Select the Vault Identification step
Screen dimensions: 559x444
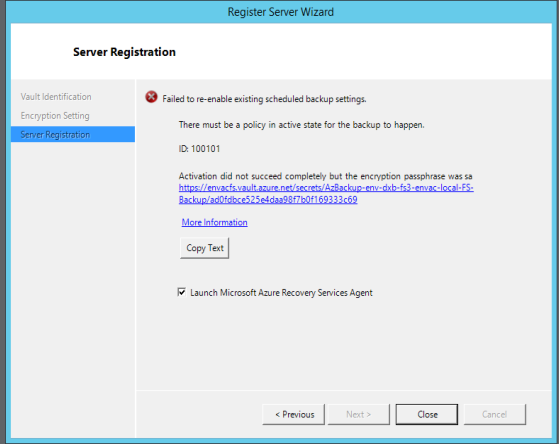56,97
